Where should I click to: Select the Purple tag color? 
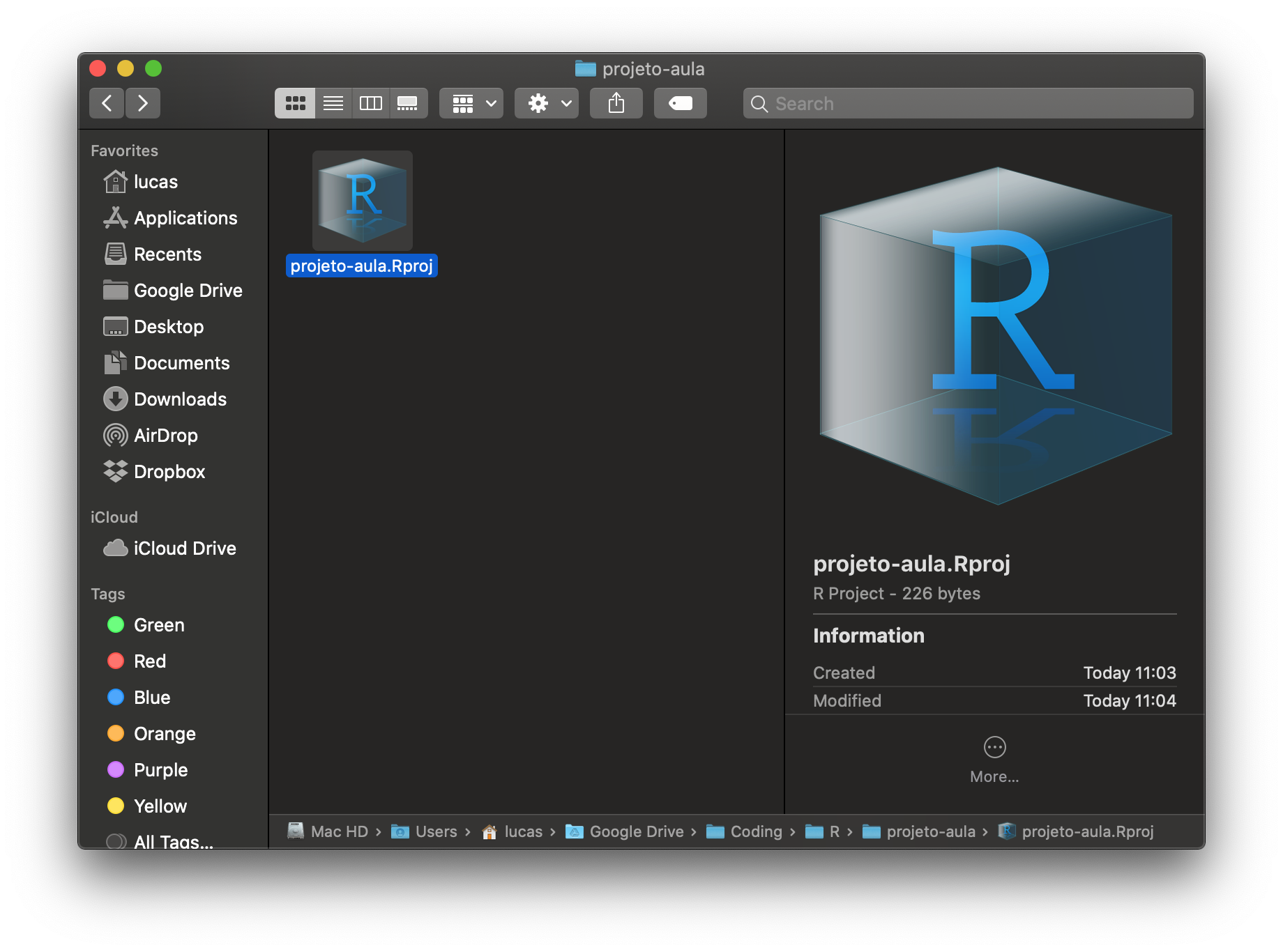point(160,770)
